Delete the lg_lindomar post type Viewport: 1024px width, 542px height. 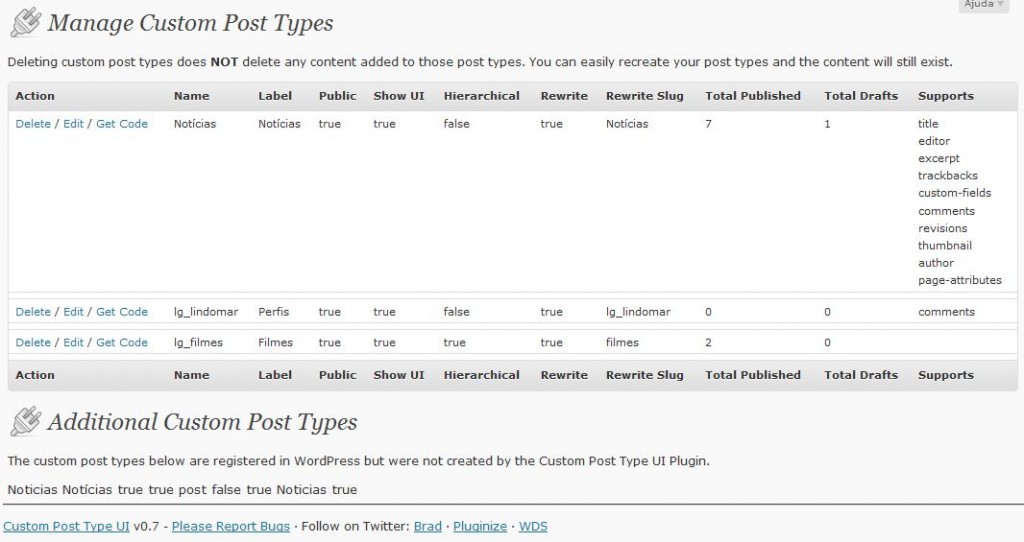(33, 312)
